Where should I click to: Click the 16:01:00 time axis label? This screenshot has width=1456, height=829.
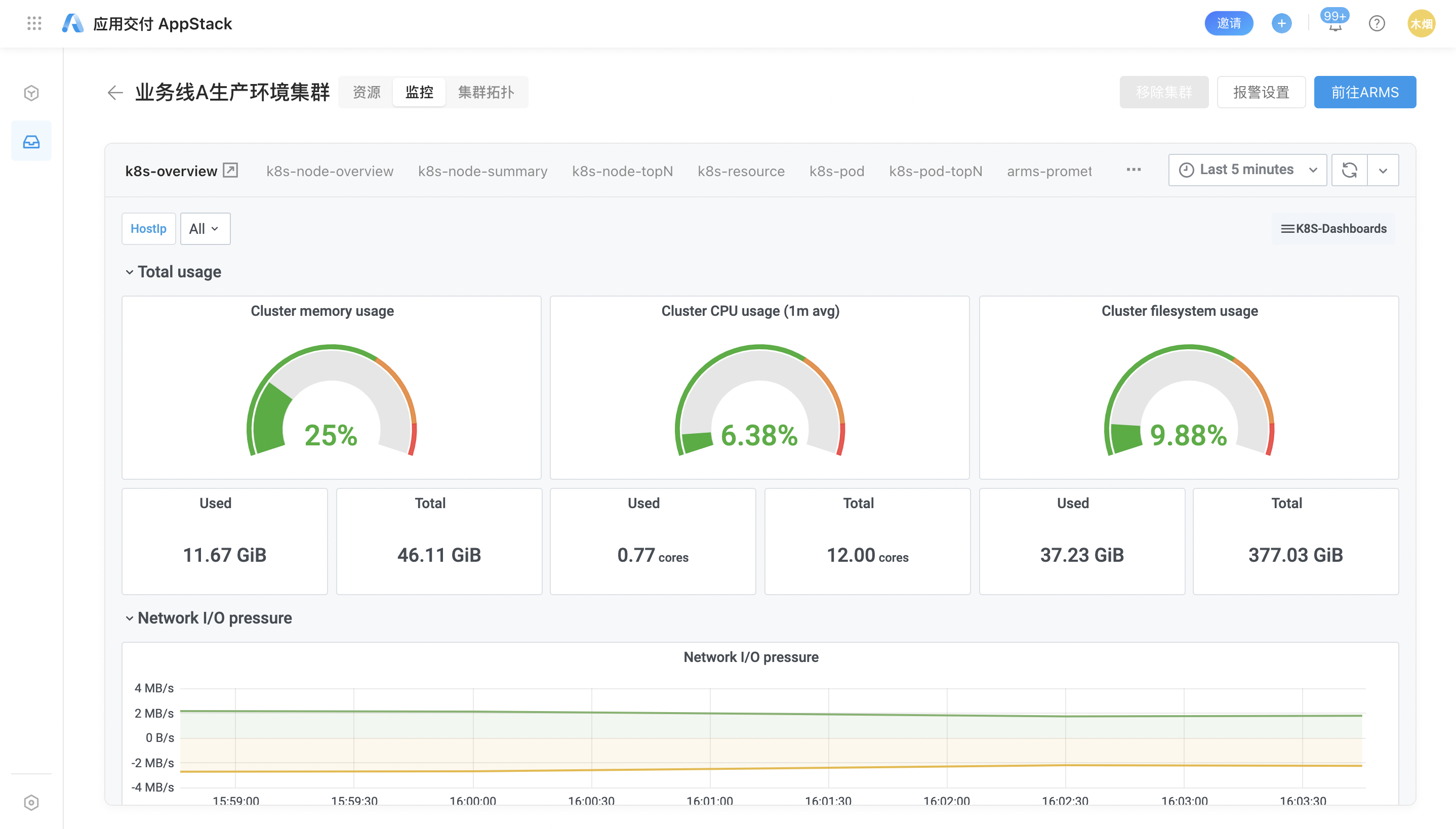pos(709,801)
